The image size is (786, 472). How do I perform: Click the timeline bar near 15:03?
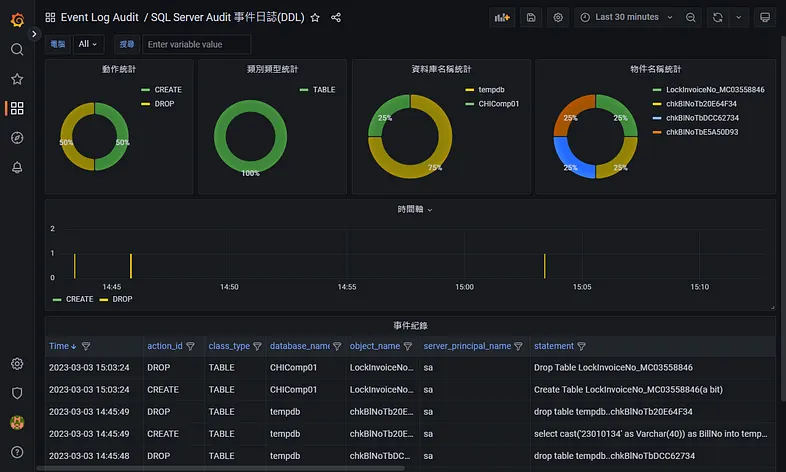tap(544, 266)
